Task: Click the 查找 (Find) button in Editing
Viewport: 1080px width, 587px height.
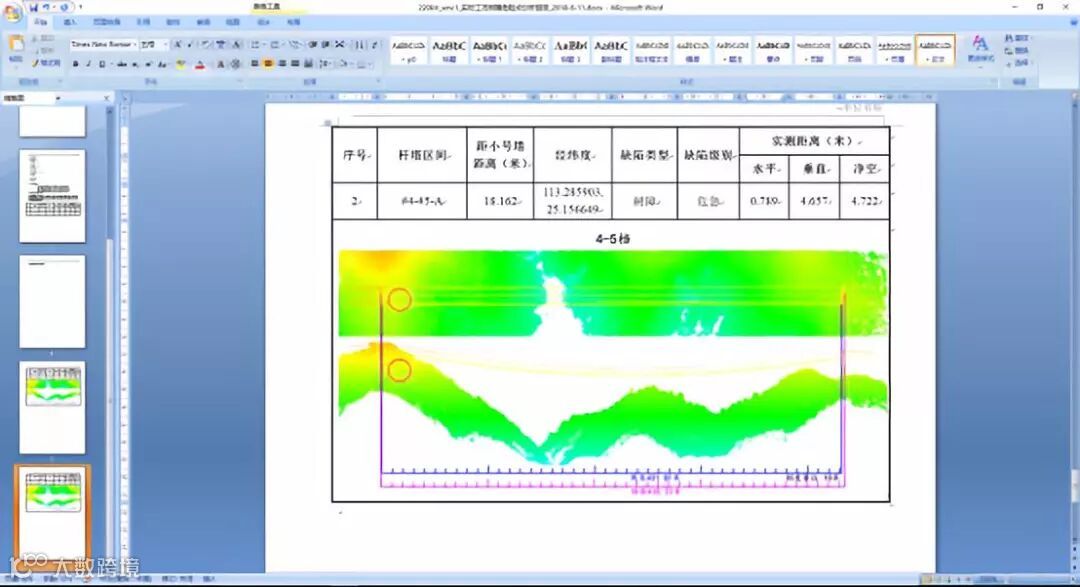Action: point(1017,38)
